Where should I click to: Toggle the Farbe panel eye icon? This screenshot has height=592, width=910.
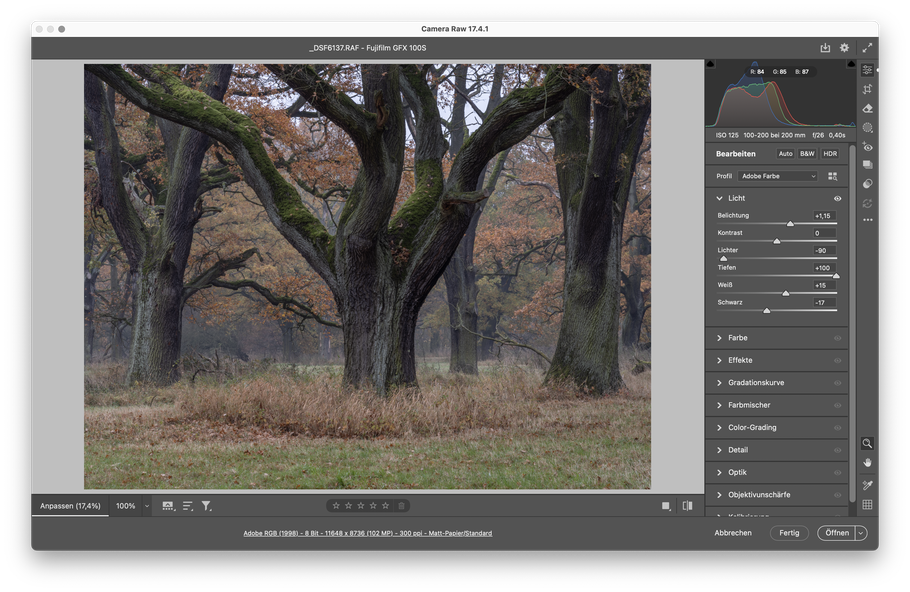click(x=837, y=338)
